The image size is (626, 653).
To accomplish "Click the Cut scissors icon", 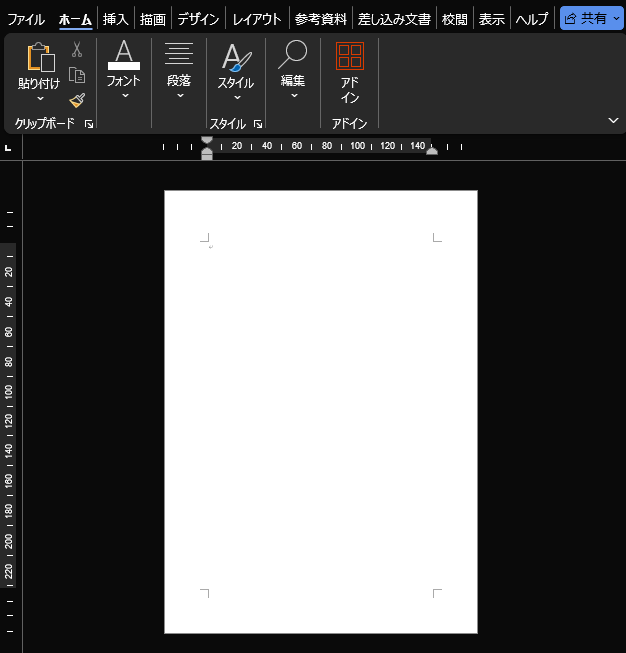I will tap(77, 49).
